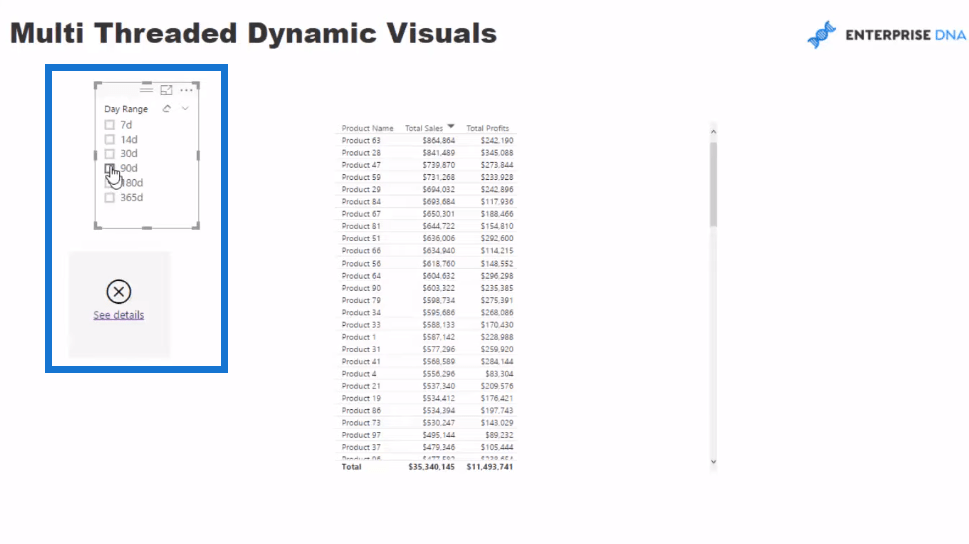Select the Product 51 row name
This screenshot has width=969, height=544.
pos(361,239)
